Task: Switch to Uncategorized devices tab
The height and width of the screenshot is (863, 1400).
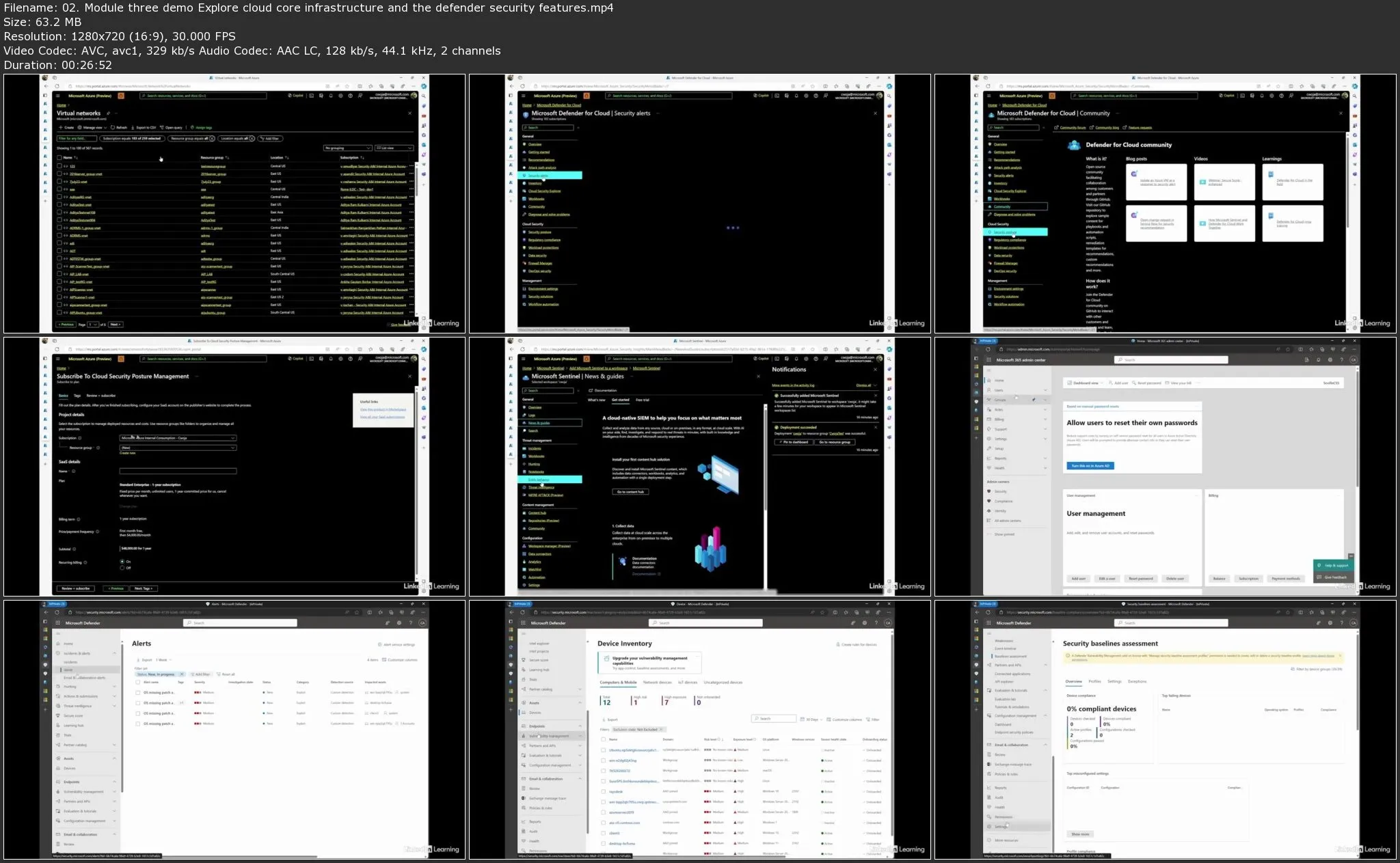Action: (723, 683)
